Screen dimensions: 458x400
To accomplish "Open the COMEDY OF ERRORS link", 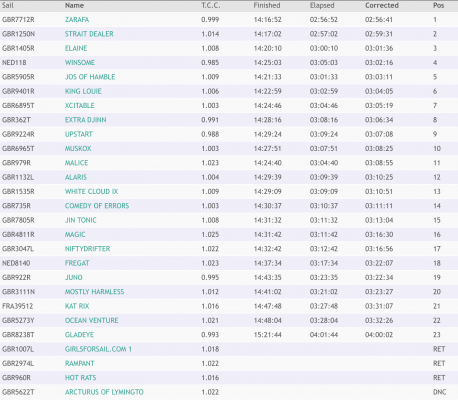I will coord(97,206).
